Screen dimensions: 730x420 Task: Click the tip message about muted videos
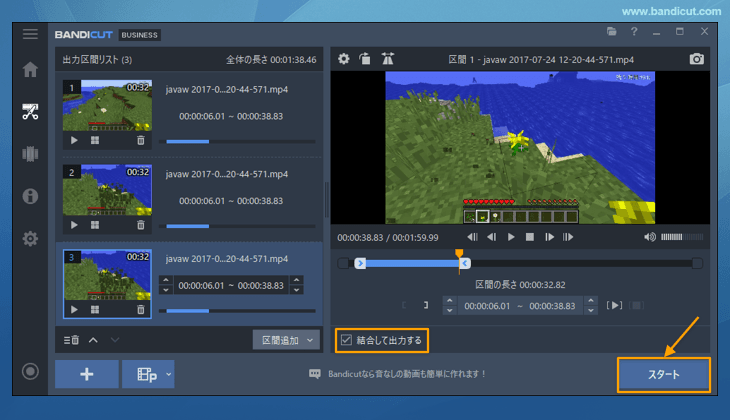click(x=407, y=374)
